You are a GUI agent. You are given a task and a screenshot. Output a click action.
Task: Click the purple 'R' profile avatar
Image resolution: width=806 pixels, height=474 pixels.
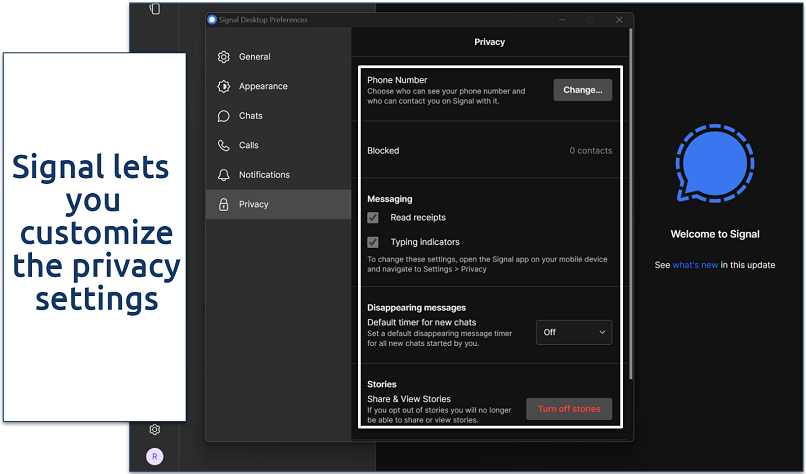[155, 456]
